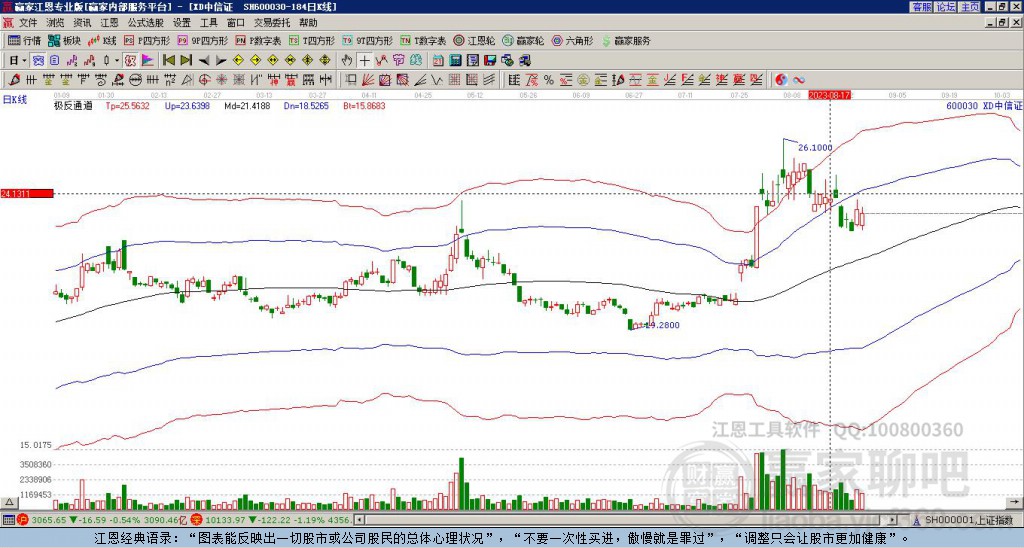Click the 10133.97 Shenzhen index reading

[224, 520]
